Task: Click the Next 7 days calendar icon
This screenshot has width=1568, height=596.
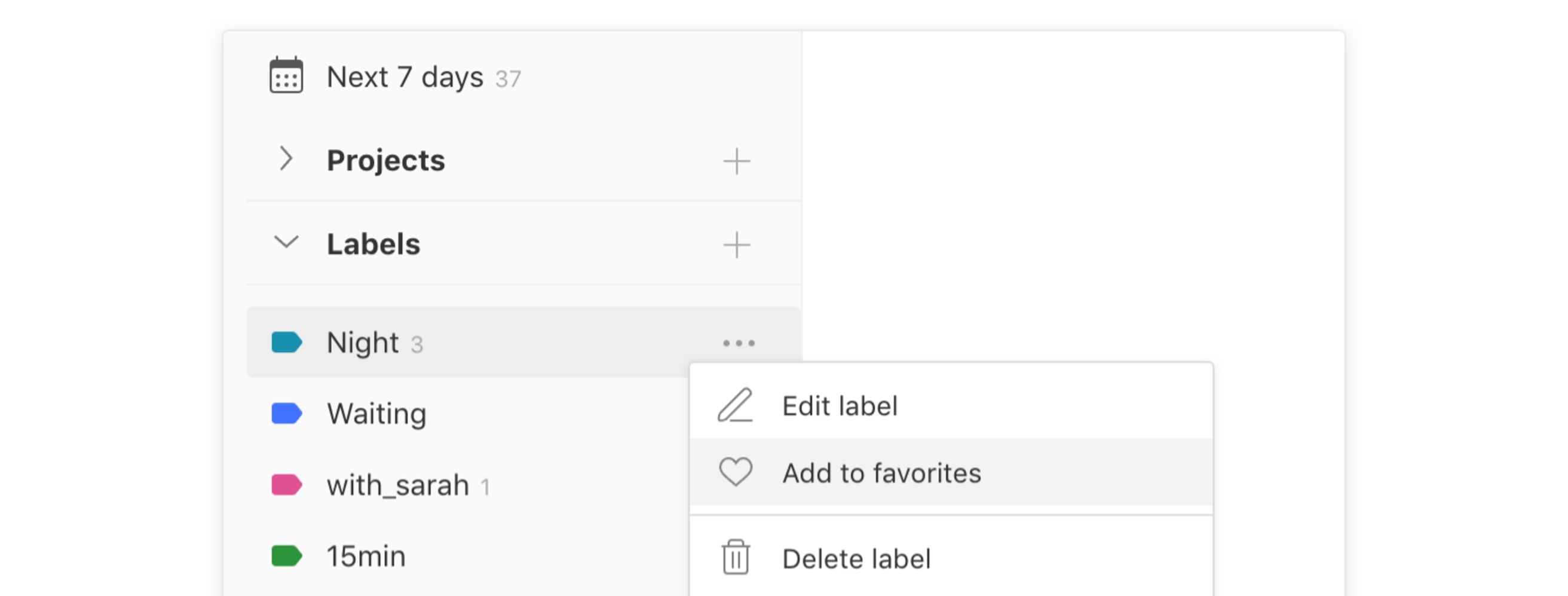Action: (x=286, y=76)
